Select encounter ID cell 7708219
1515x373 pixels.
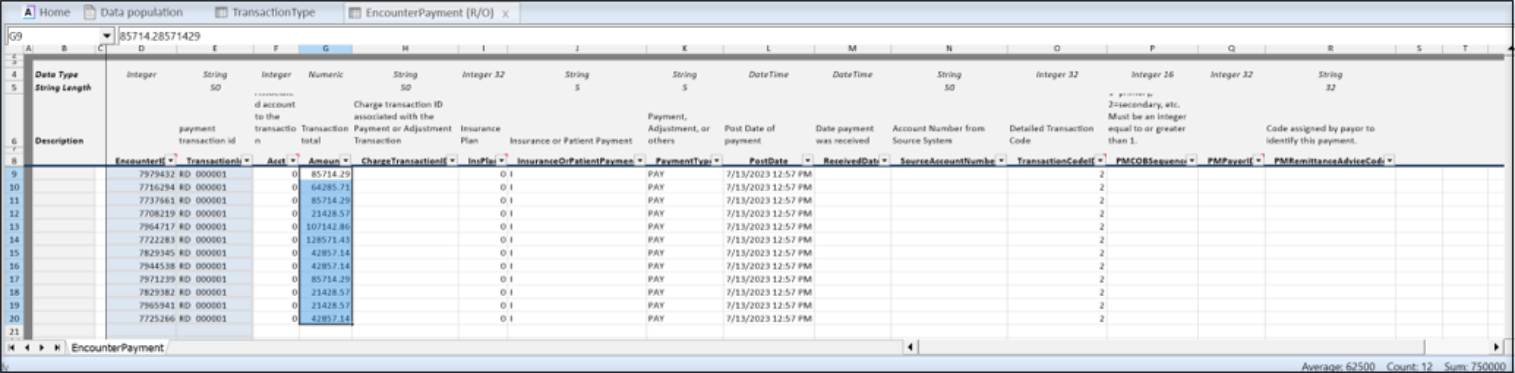click(142, 213)
